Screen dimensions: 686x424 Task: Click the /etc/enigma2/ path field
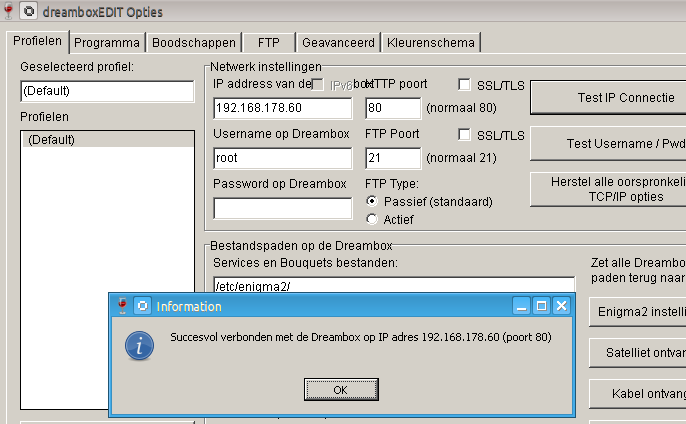tap(394, 285)
